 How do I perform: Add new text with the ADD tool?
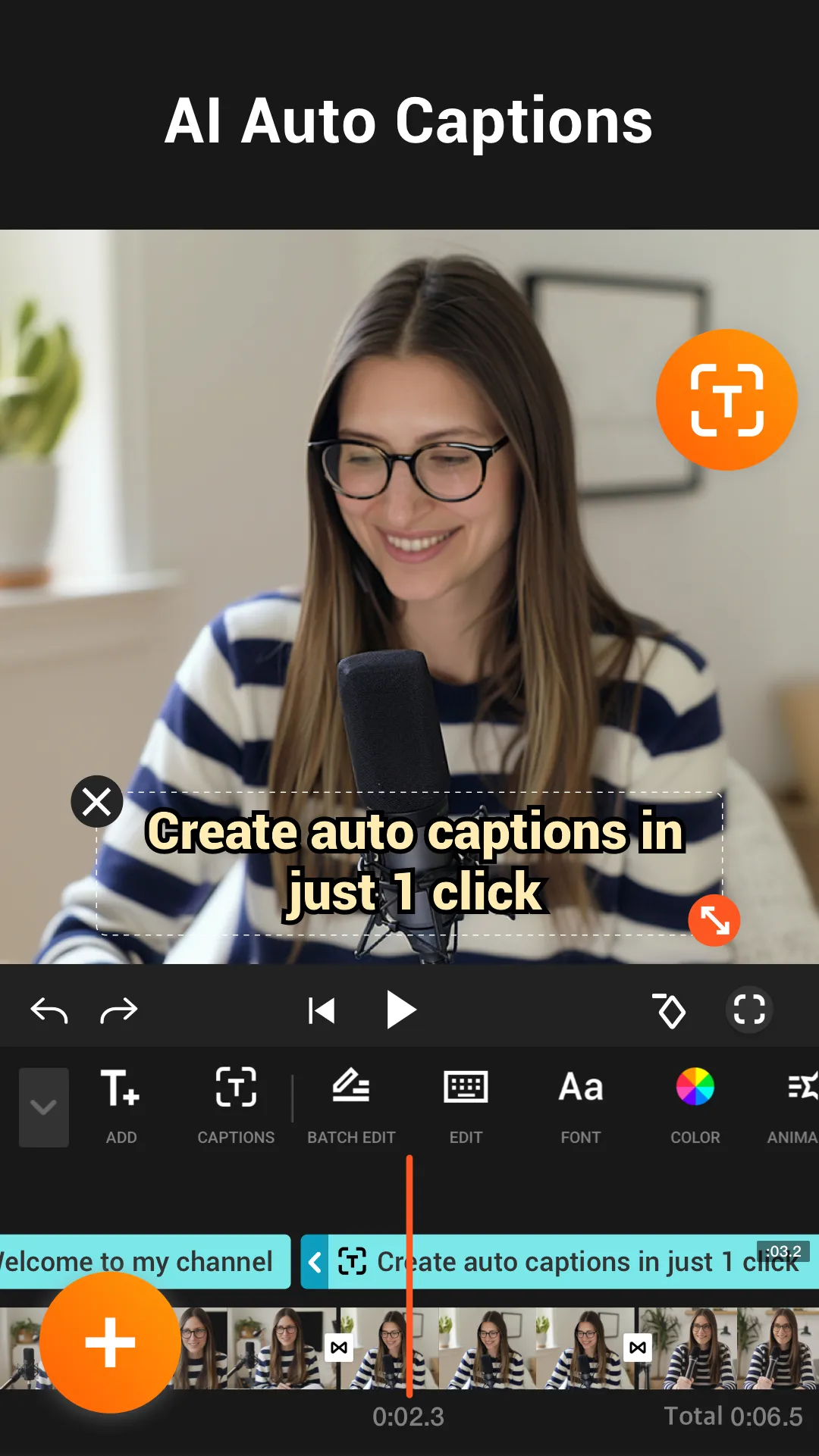[121, 1106]
